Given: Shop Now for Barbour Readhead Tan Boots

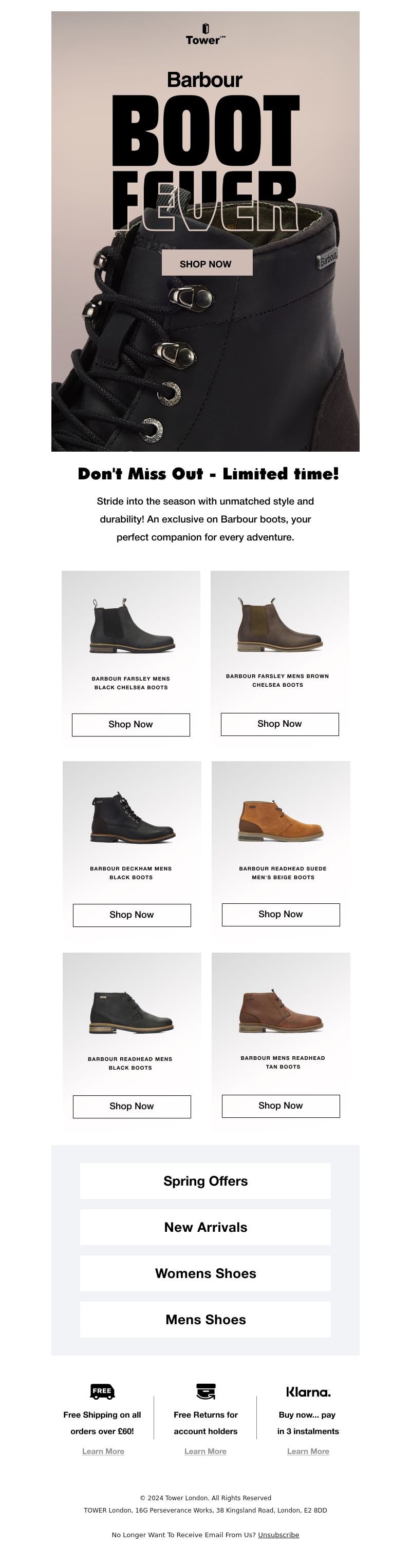Looking at the screenshot, I should (281, 1106).
